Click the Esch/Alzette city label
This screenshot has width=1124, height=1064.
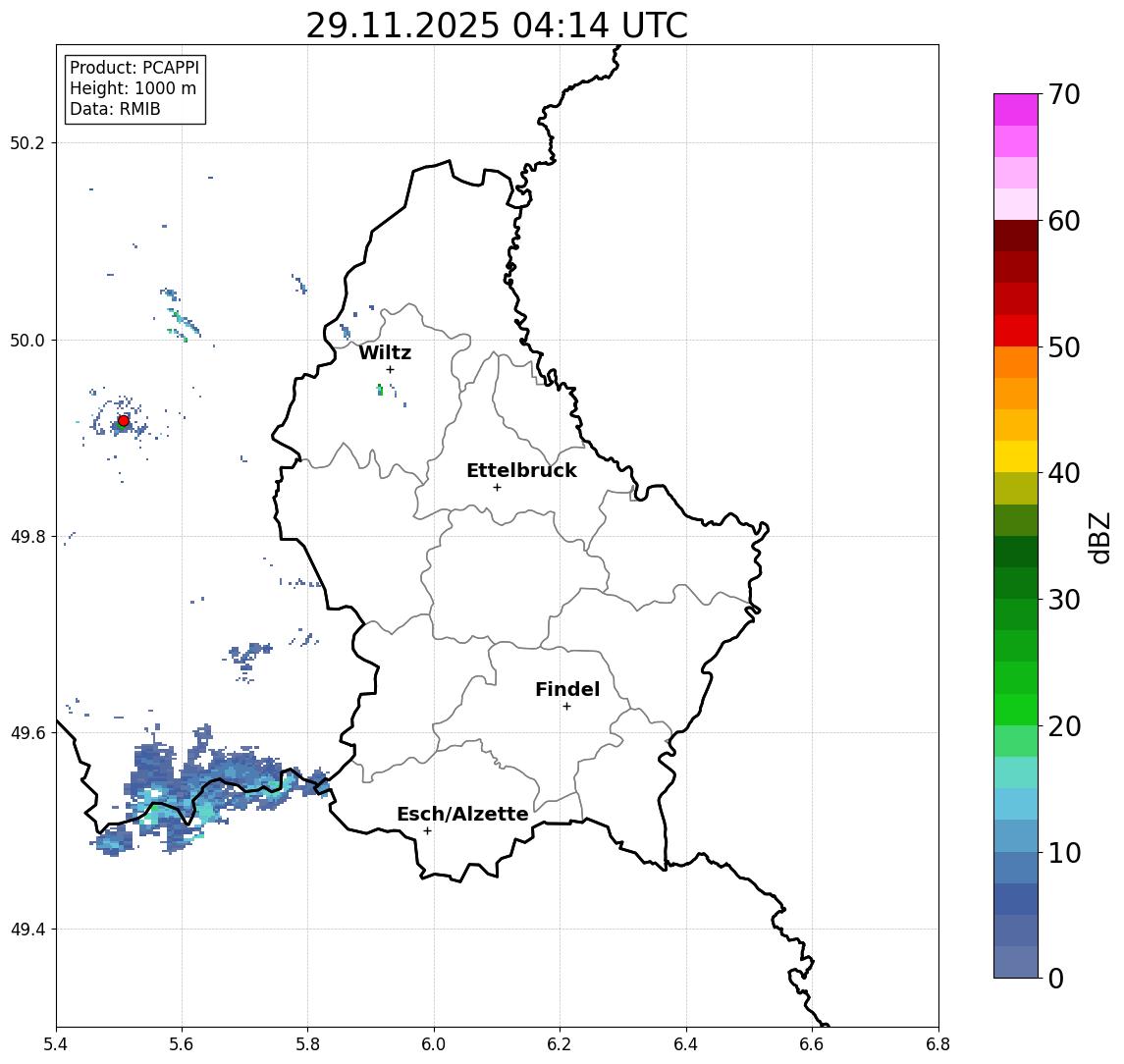pyautogui.click(x=462, y=814)
